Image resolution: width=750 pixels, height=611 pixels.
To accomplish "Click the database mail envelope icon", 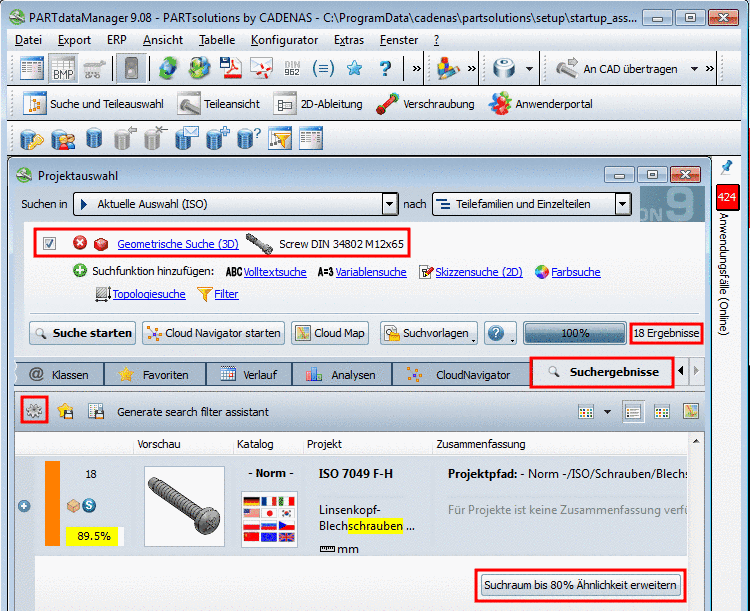I will pyautogui.click(x=187, y=139).
